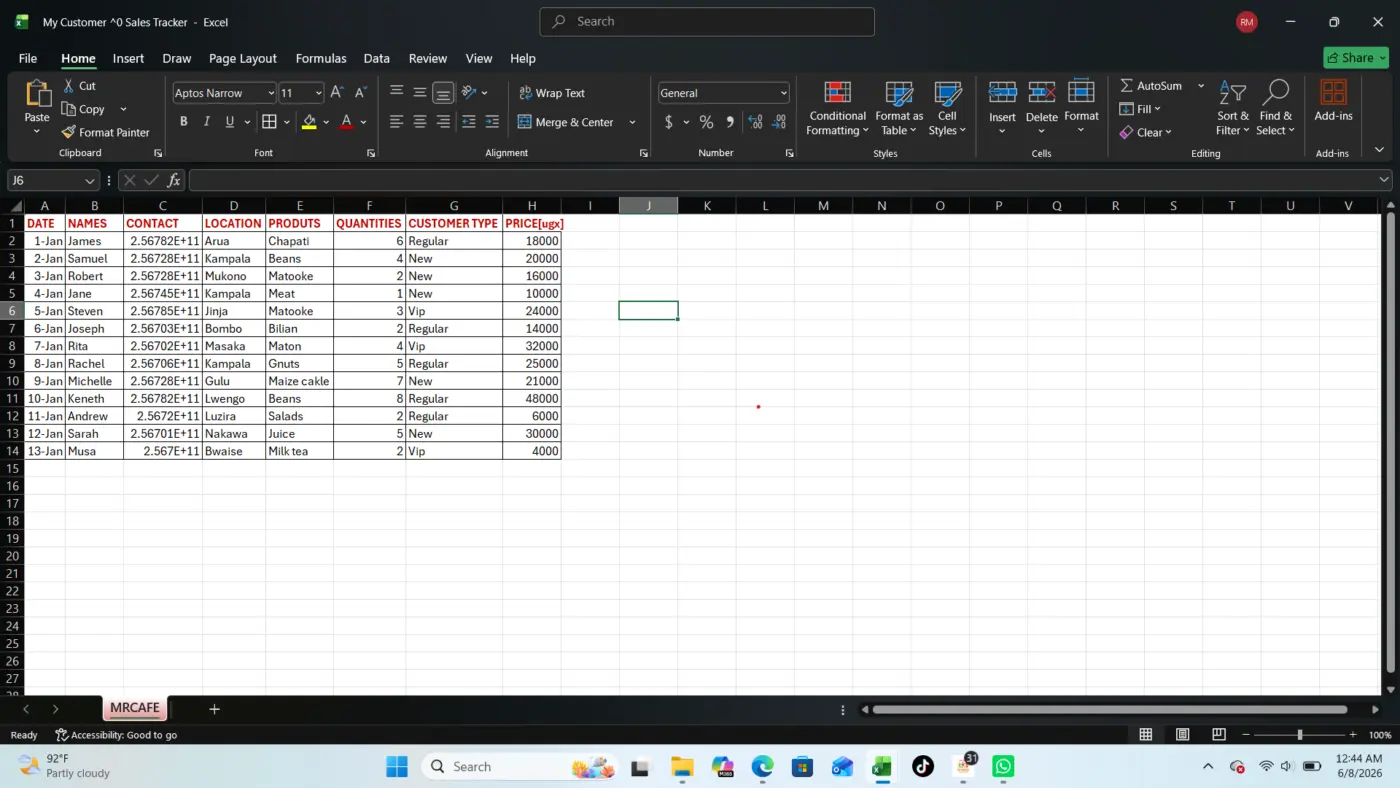
Task: Apply yellow Fill Color swatch
Action: (309, 122)
